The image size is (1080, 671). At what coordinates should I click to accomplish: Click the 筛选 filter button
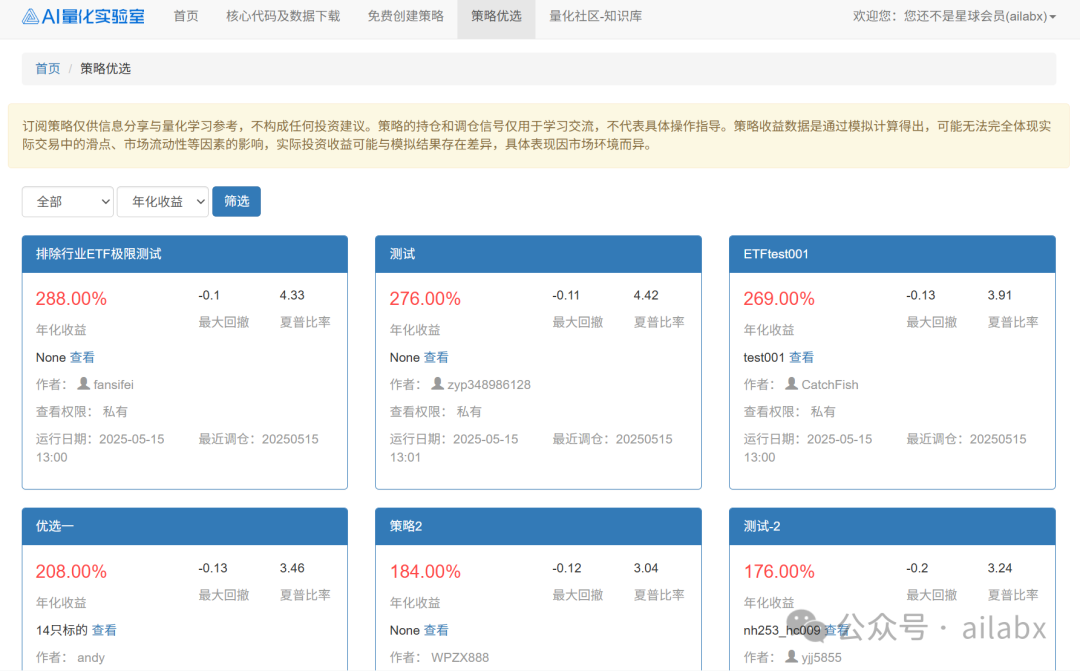click(x=236, y=201)
